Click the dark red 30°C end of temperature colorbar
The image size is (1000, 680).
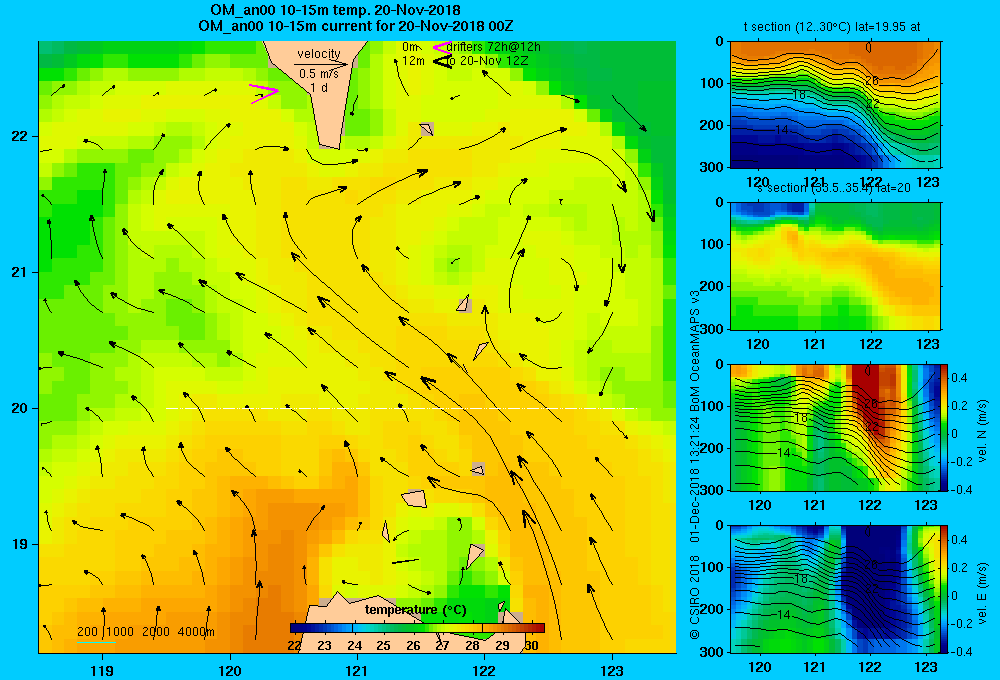[x=538, y=628]
